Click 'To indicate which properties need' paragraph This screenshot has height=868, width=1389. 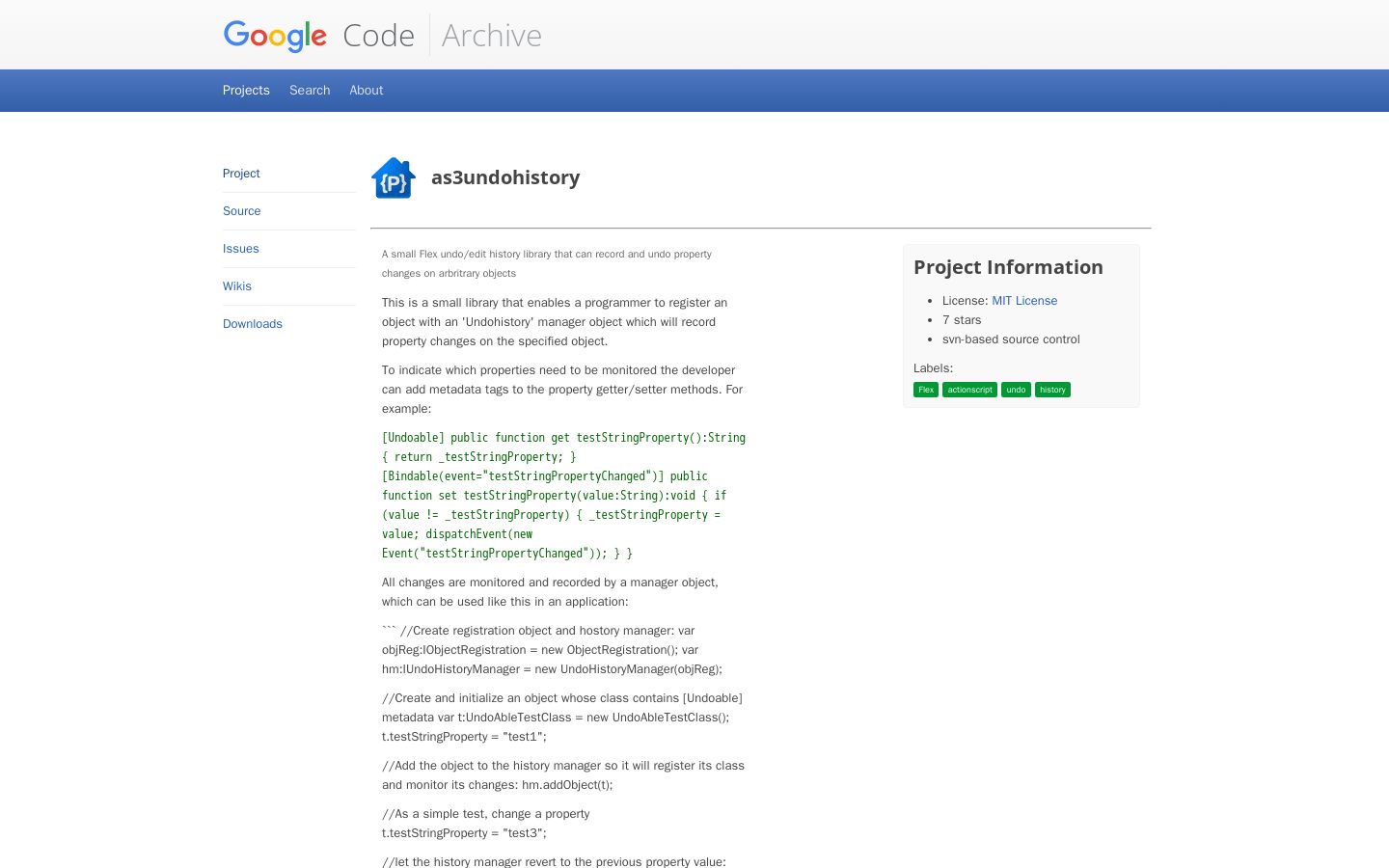coord(562,390)
